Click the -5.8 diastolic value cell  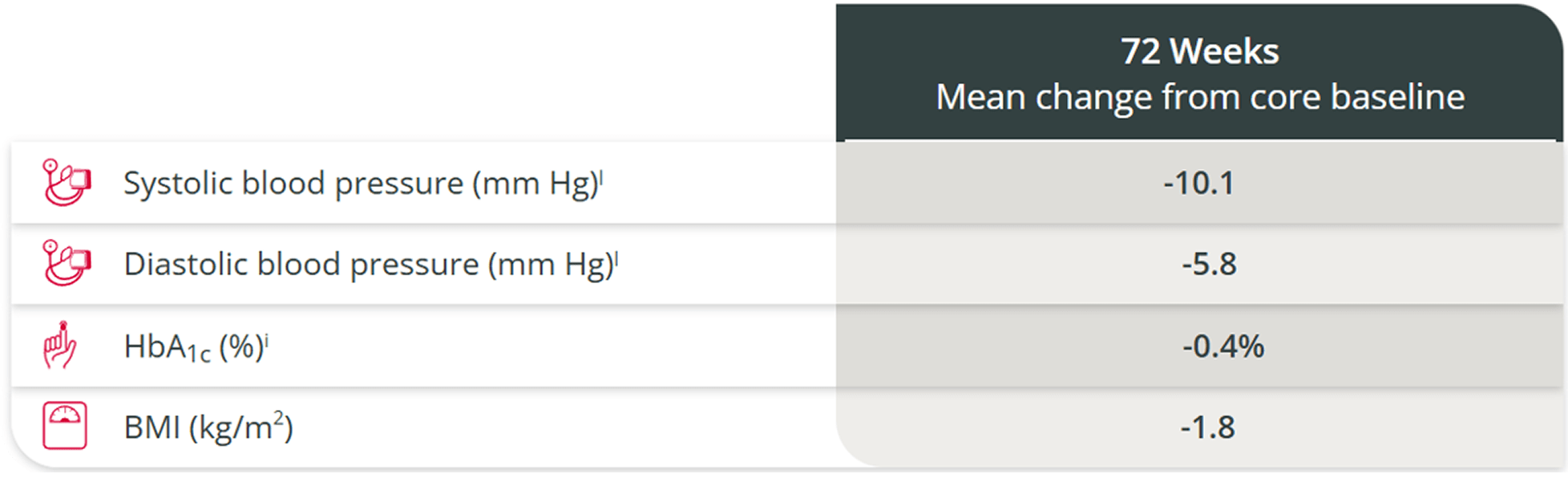click(1199, 264)
